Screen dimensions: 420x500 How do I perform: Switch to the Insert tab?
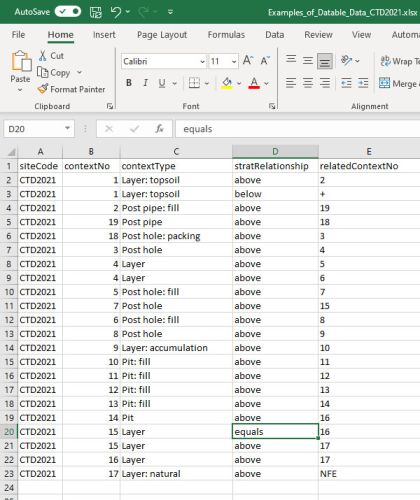104,35
